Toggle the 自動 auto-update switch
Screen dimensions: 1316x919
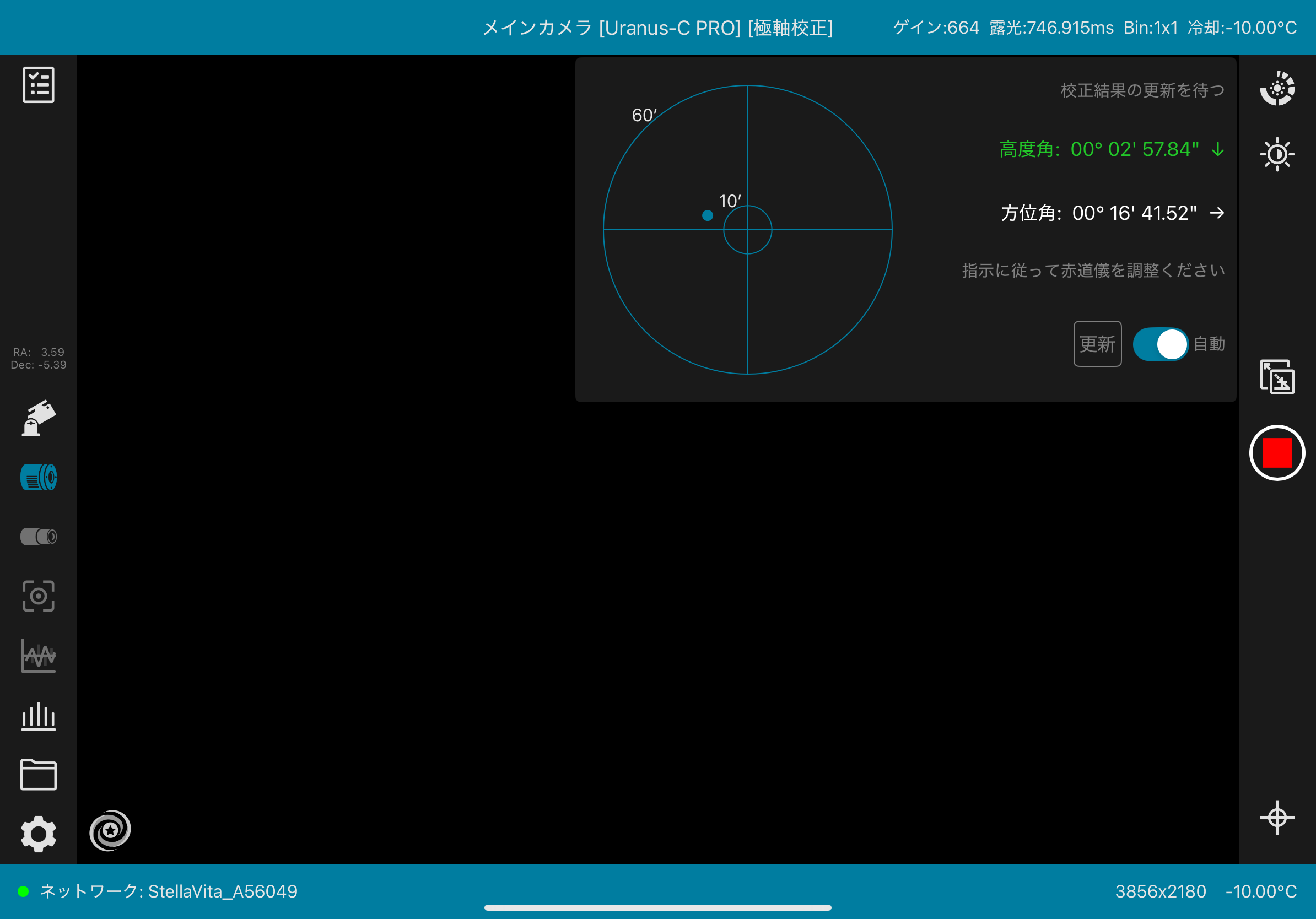tap(1160, 344)
